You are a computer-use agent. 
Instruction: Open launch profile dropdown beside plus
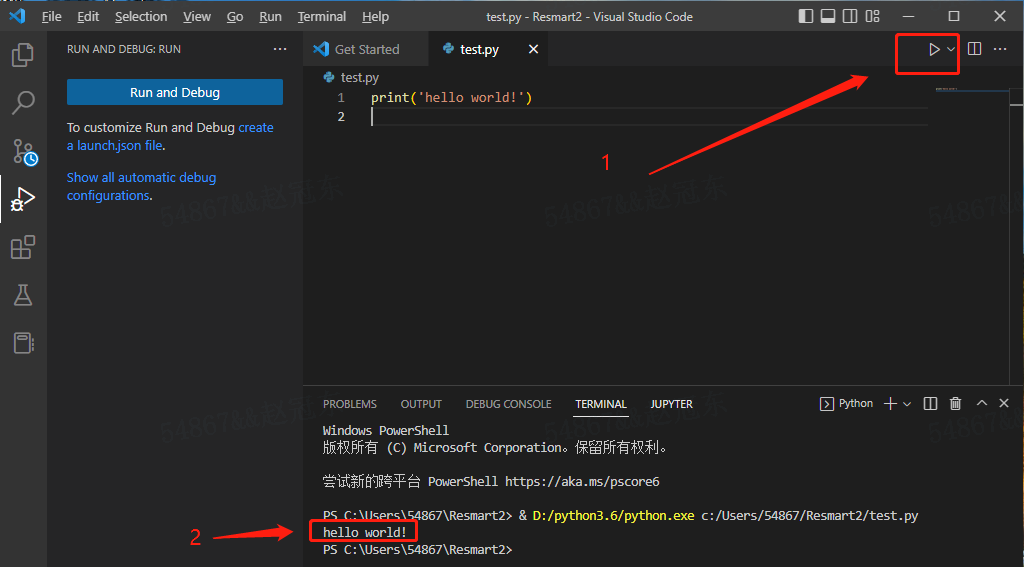[906, 404]
